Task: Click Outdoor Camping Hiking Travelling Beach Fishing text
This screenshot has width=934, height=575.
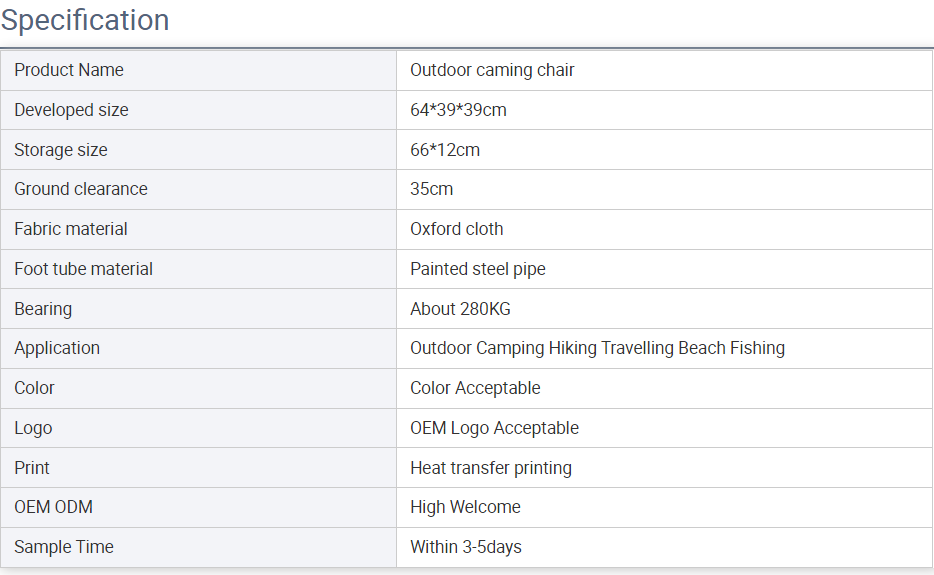Action: [597, 349]
